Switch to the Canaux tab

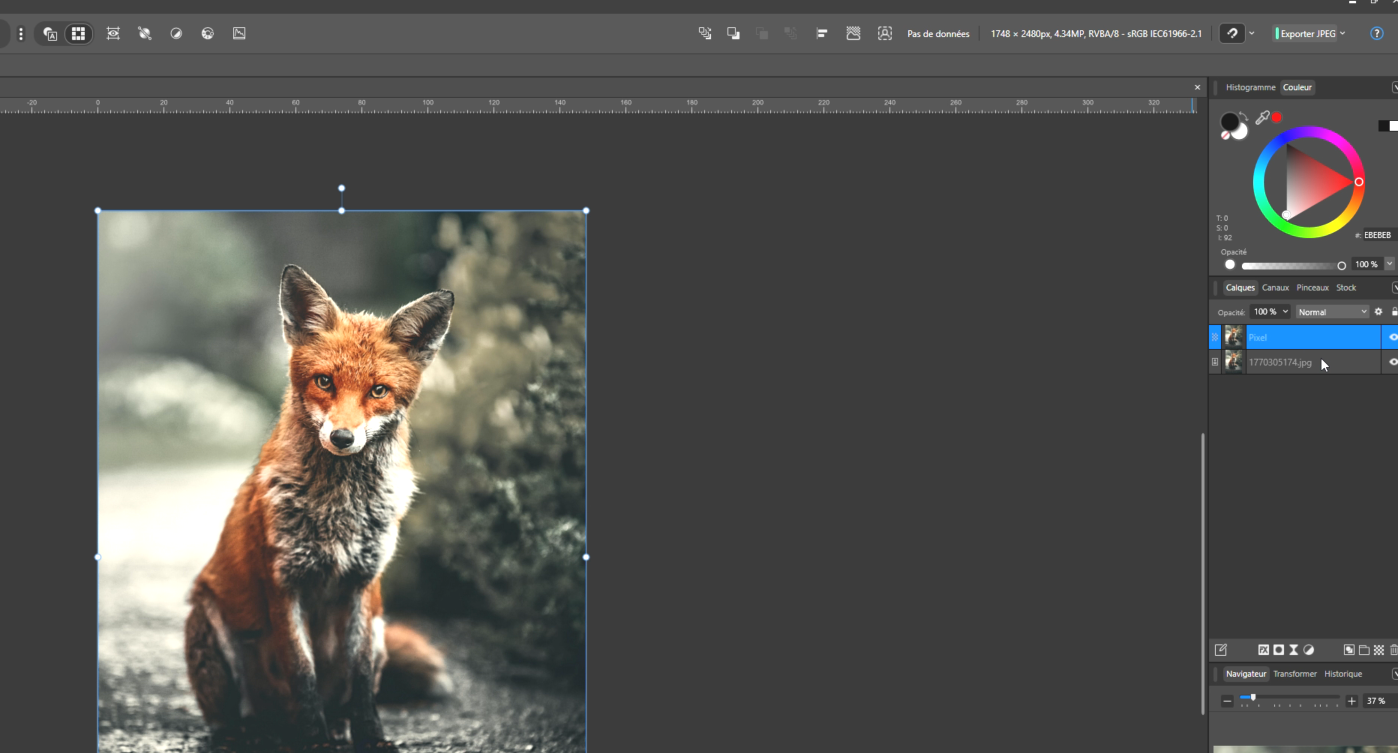(1275, 288)
